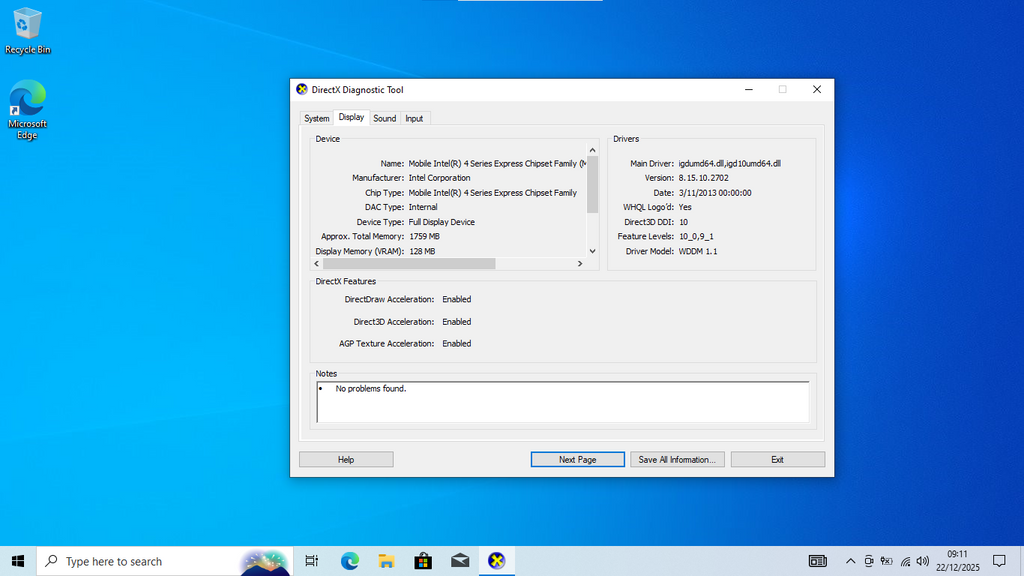Open the notifications icon in the system tray
This screenshot has width=1024, height=576.
coord(998,561)
